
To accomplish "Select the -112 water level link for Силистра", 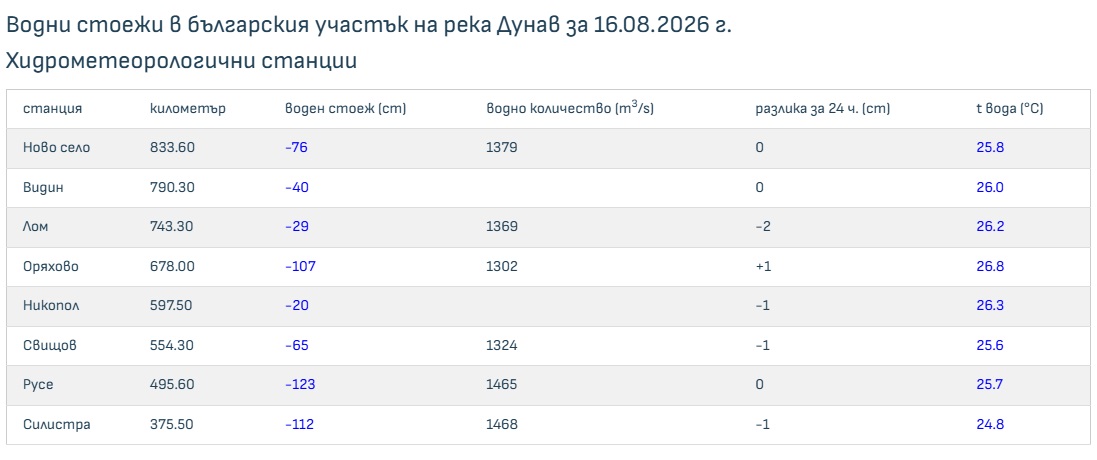I will tap(299, 424).
